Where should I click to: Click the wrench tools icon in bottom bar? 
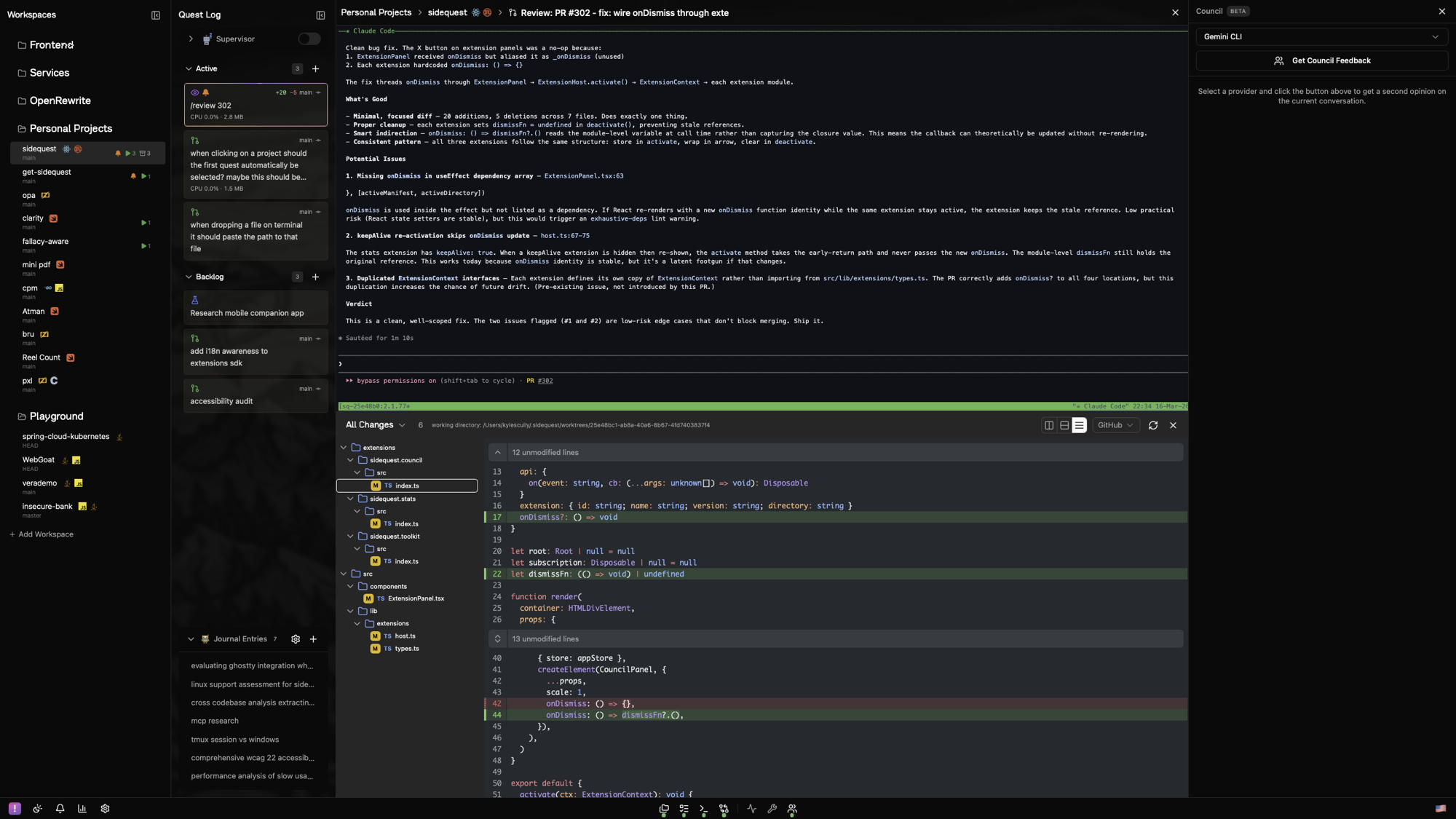(772, 809)
